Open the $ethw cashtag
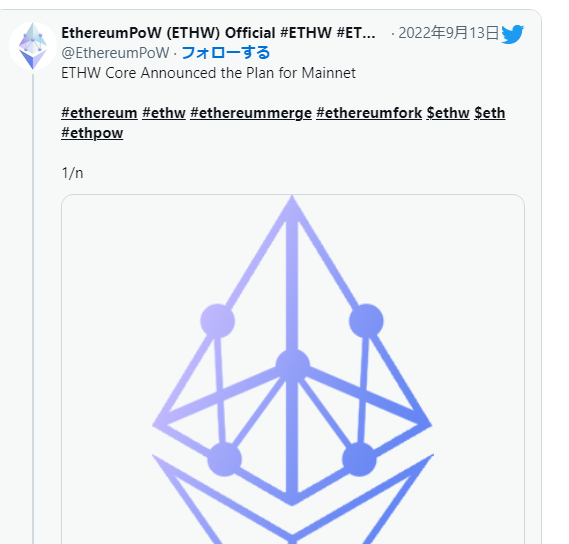Screen dimensions: 569x544 [448, 113]
